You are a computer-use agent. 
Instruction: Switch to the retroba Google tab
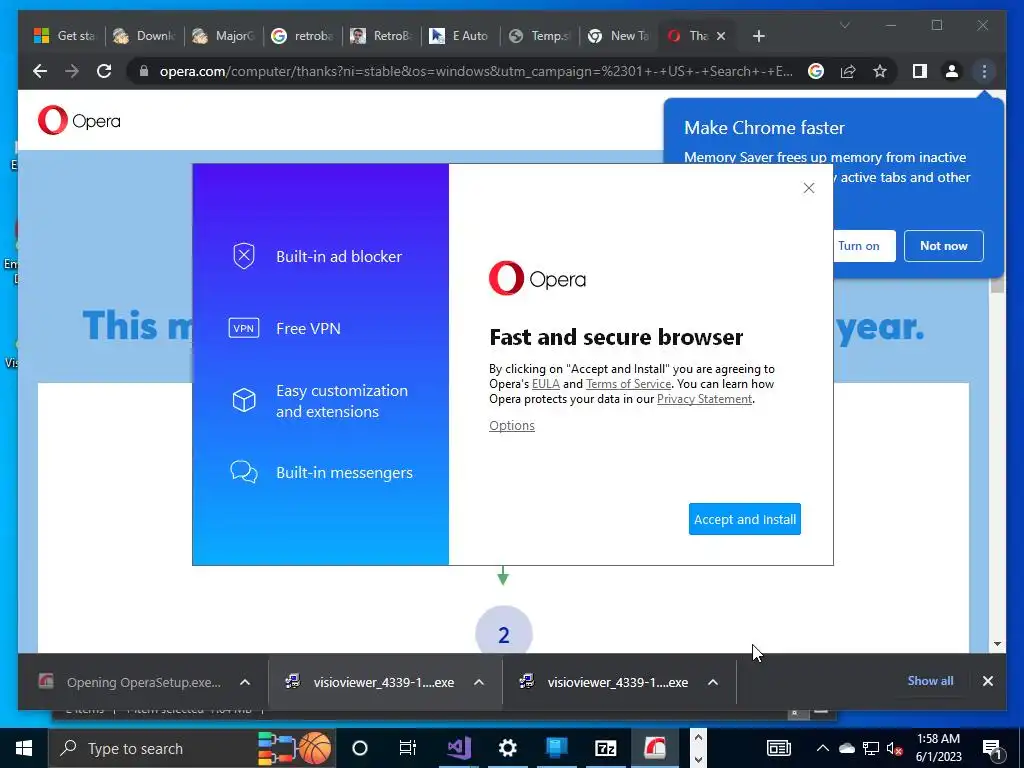click(x=302, y=36)
